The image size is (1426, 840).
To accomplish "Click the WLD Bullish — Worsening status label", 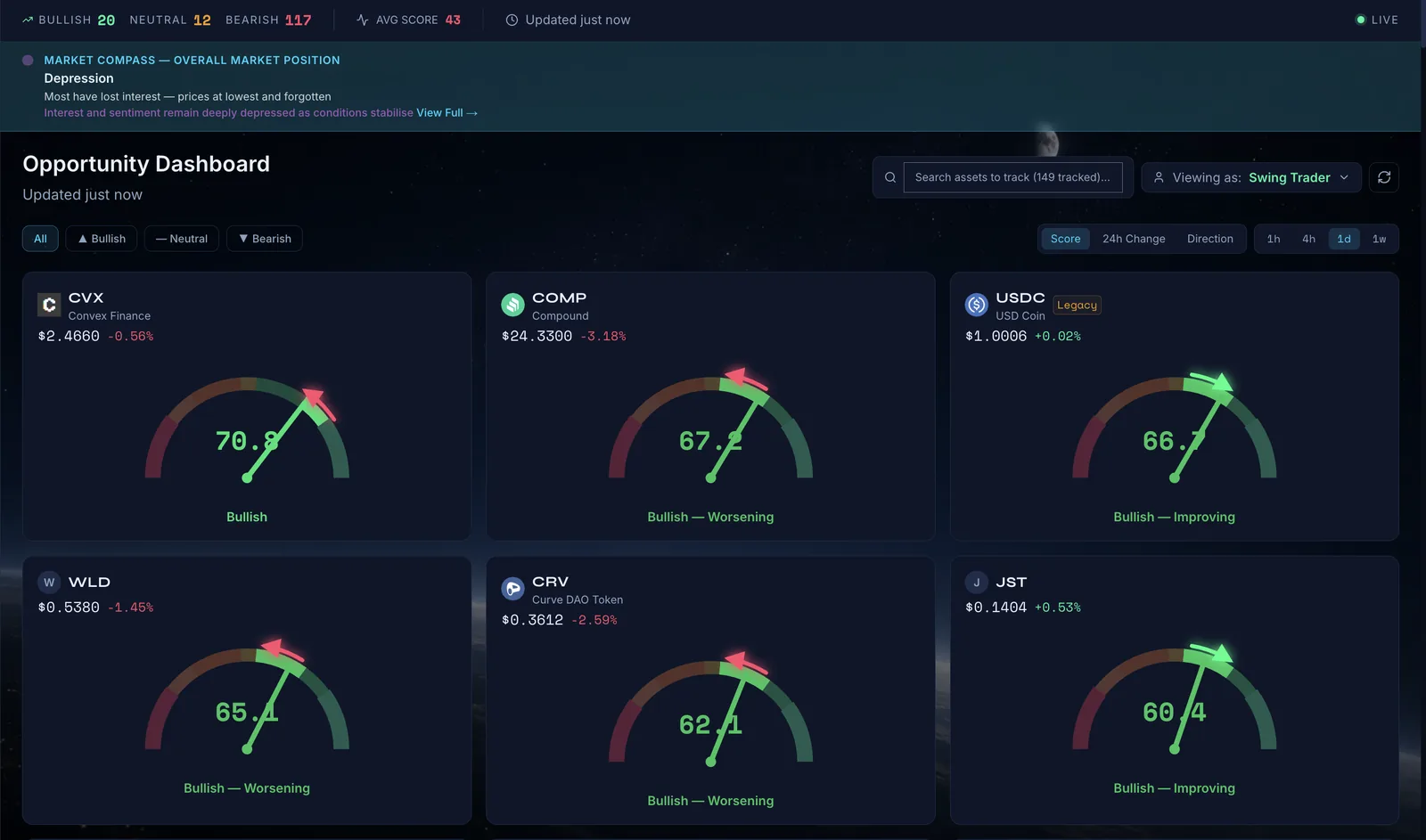I will (x=247, y=788).
